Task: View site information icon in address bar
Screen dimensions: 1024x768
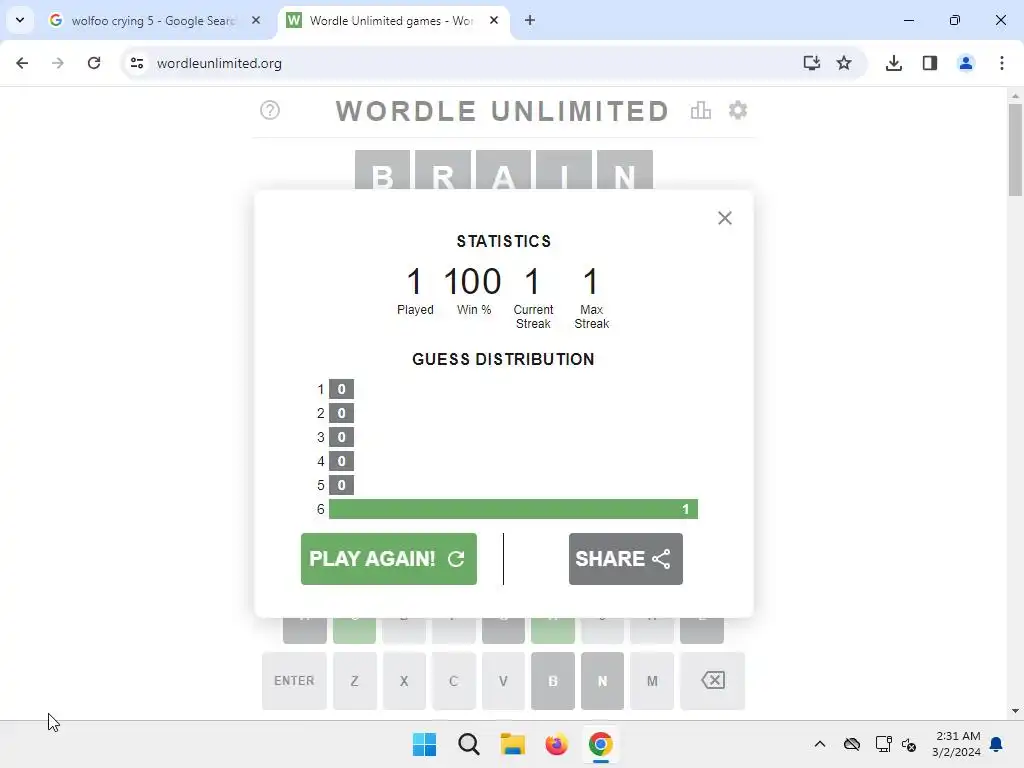Action: click(x=137, y=63)
